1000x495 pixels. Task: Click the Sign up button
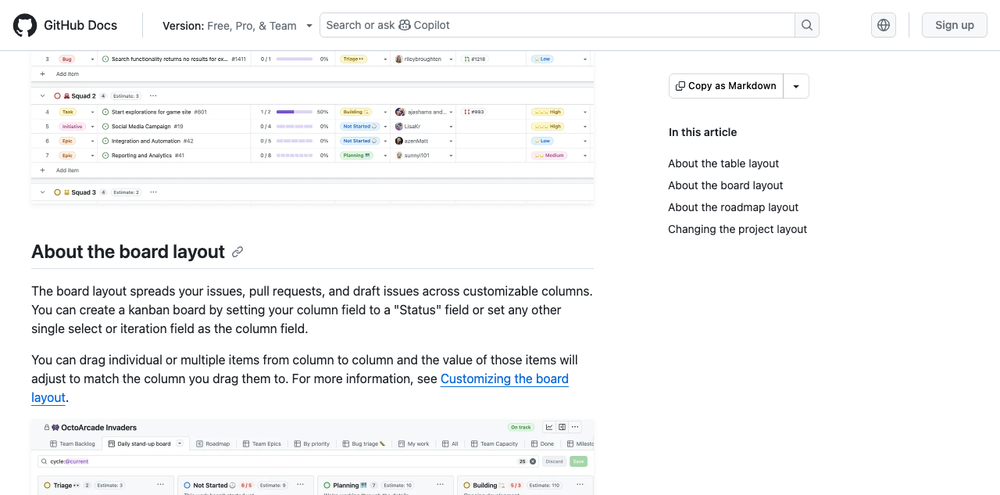954,25
